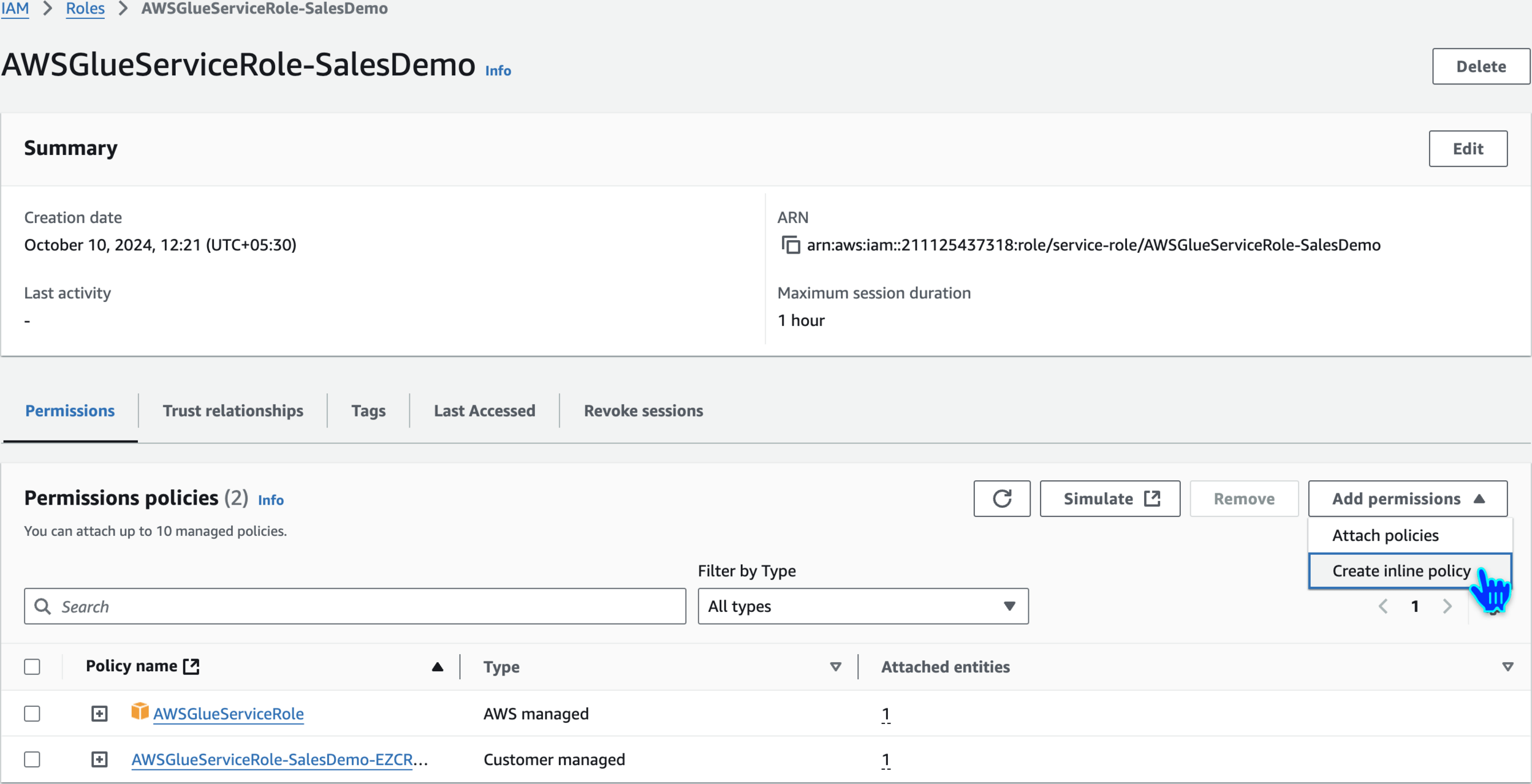Check the AWSGlueServiceRole policy checkbox
This screenshot has width=1532, height=784.
32,714
